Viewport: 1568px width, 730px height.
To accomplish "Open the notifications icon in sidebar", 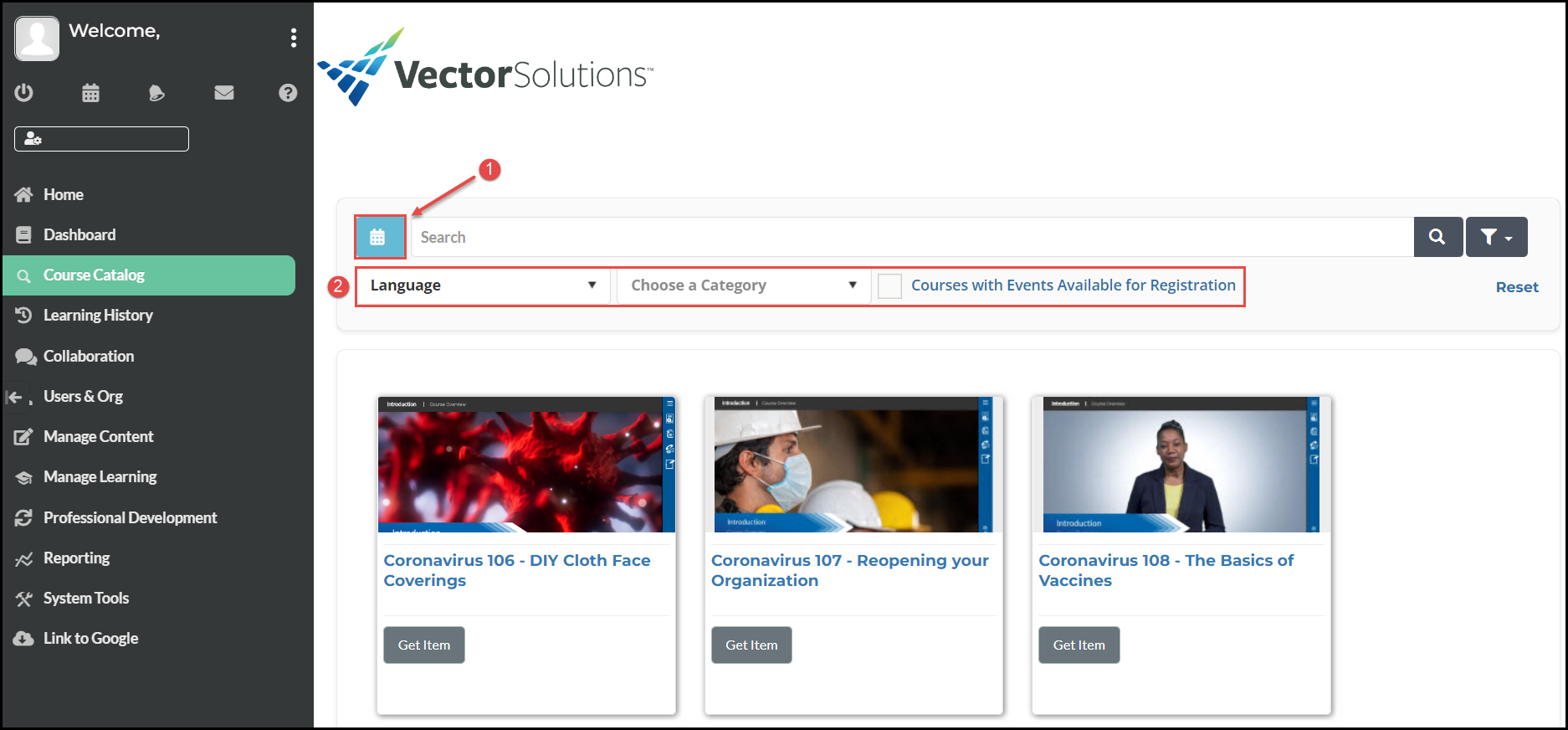I will pos(156,93).
